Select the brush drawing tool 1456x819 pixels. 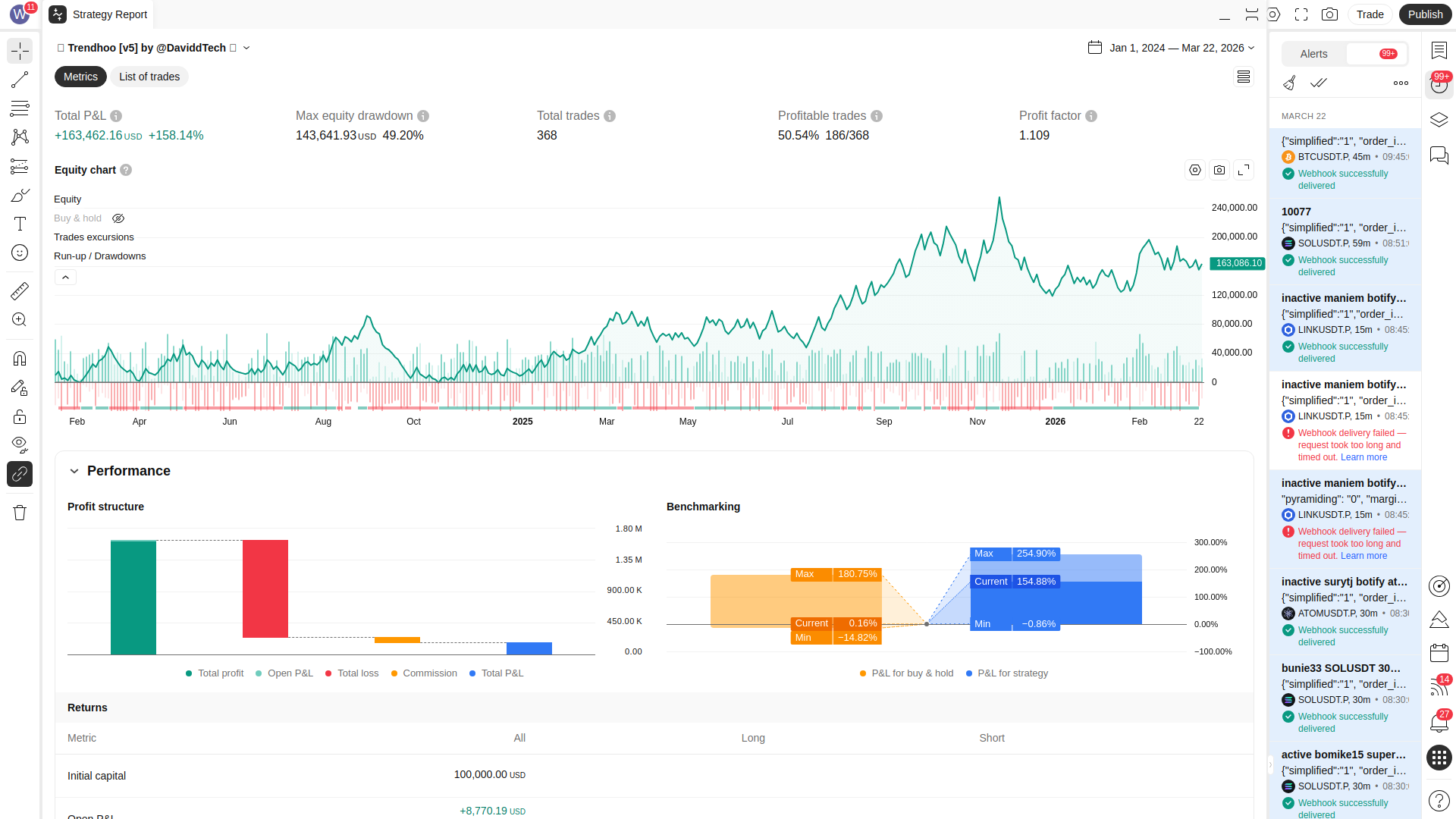click(x=20, y=195)
